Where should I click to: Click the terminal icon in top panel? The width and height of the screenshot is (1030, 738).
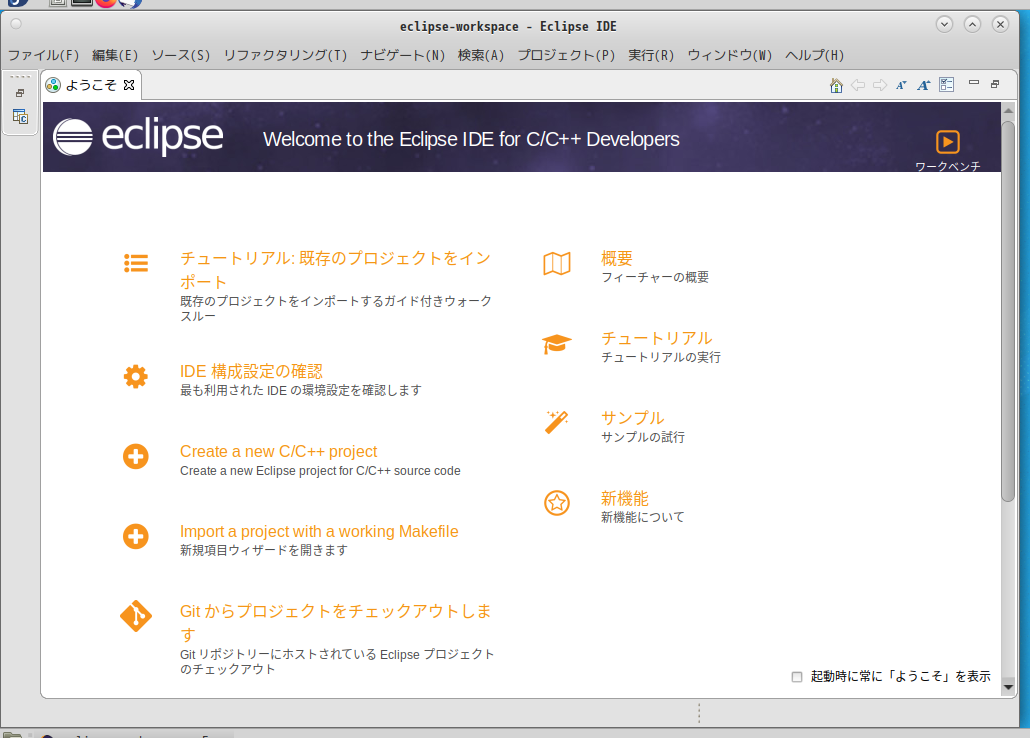pyautogui.click(x=81, y=2)
